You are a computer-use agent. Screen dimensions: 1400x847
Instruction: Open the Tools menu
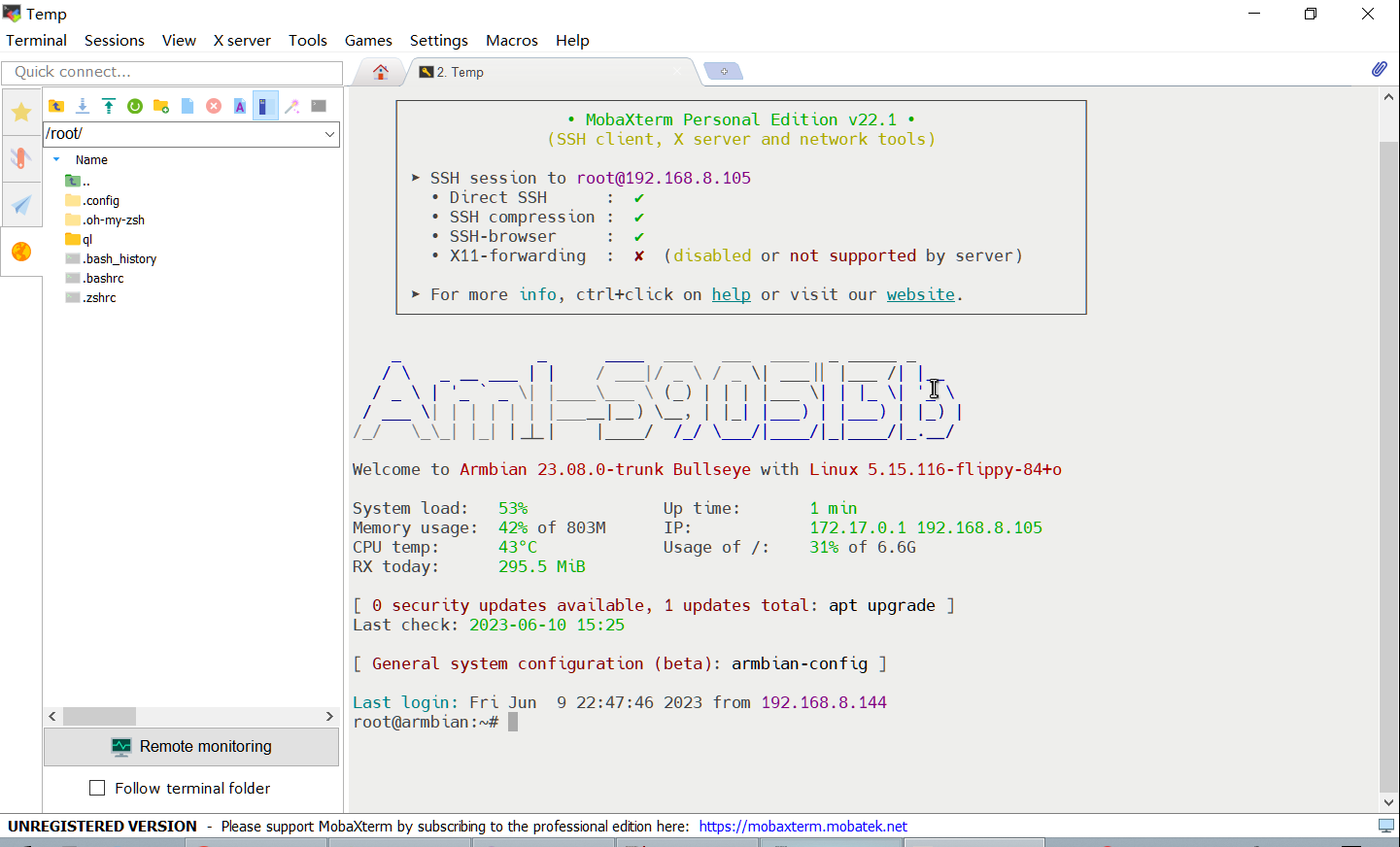[308, 40]
